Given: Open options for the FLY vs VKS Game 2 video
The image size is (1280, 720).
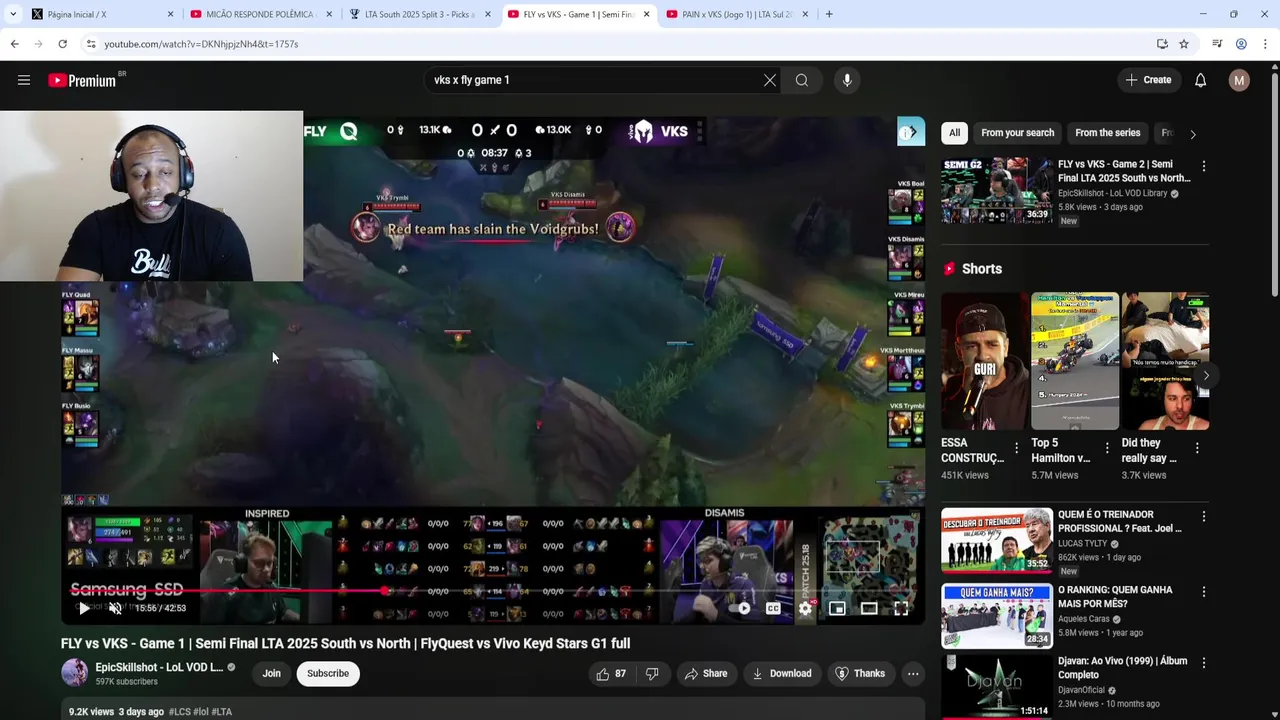Looking at the screenshot, I should tap(1203, 166).
